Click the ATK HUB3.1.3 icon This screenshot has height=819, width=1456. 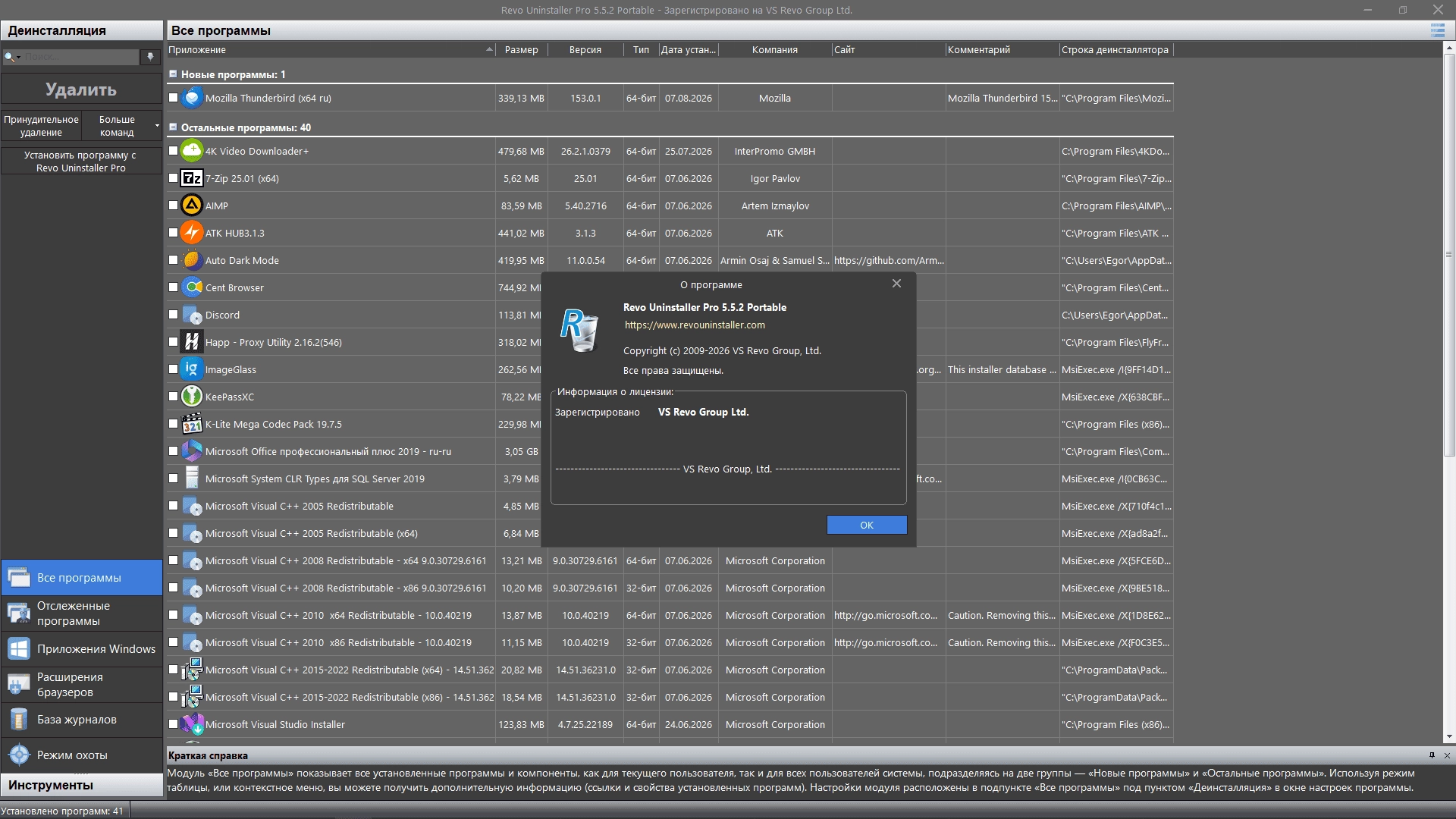[x=192, y=233]
